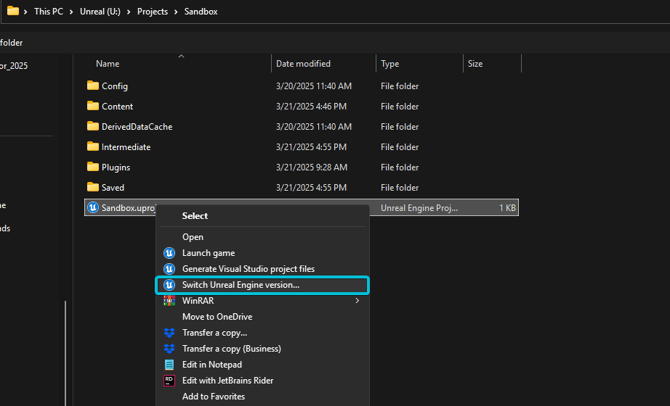Click the Unreal Engine Proj... type cell
The height and width of the screenshot is (406, 670).
tap(419, 208)
